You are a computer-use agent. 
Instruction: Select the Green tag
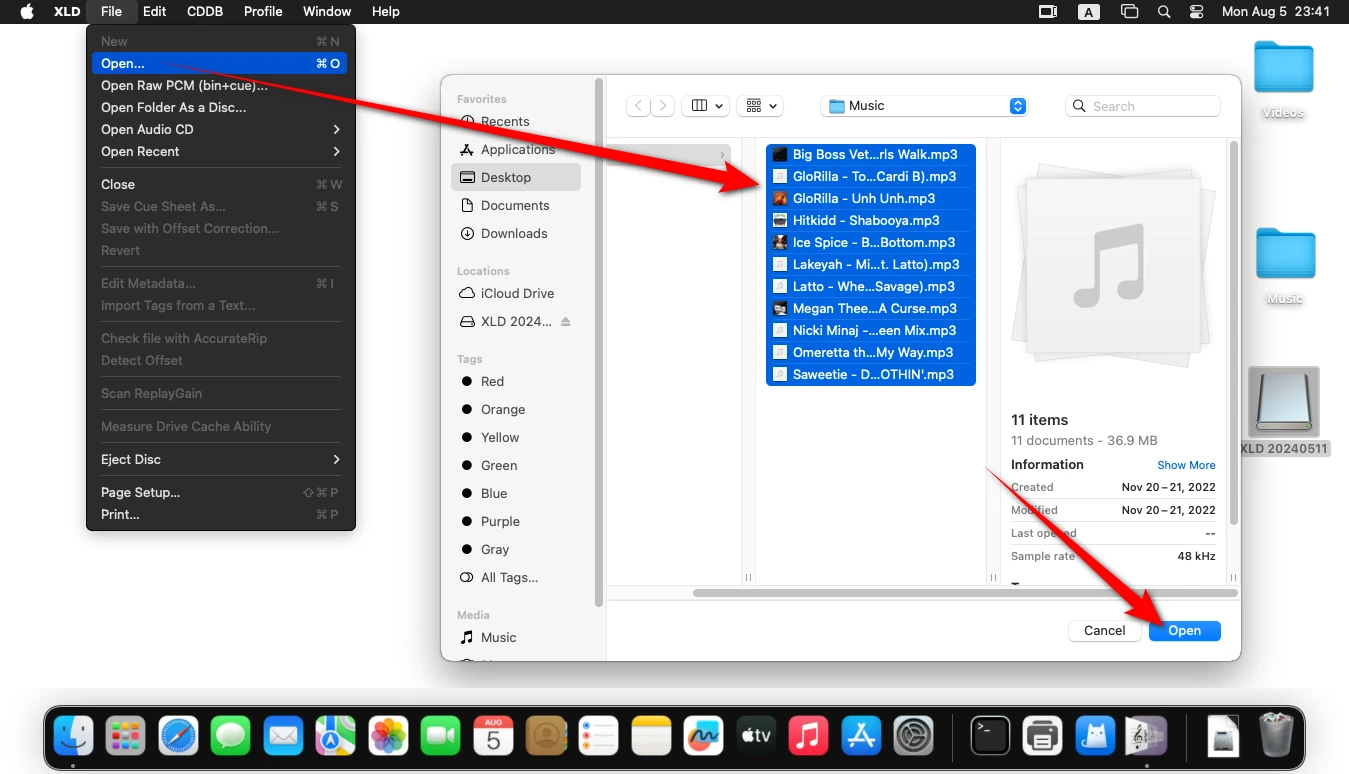(x=516, y=466)
